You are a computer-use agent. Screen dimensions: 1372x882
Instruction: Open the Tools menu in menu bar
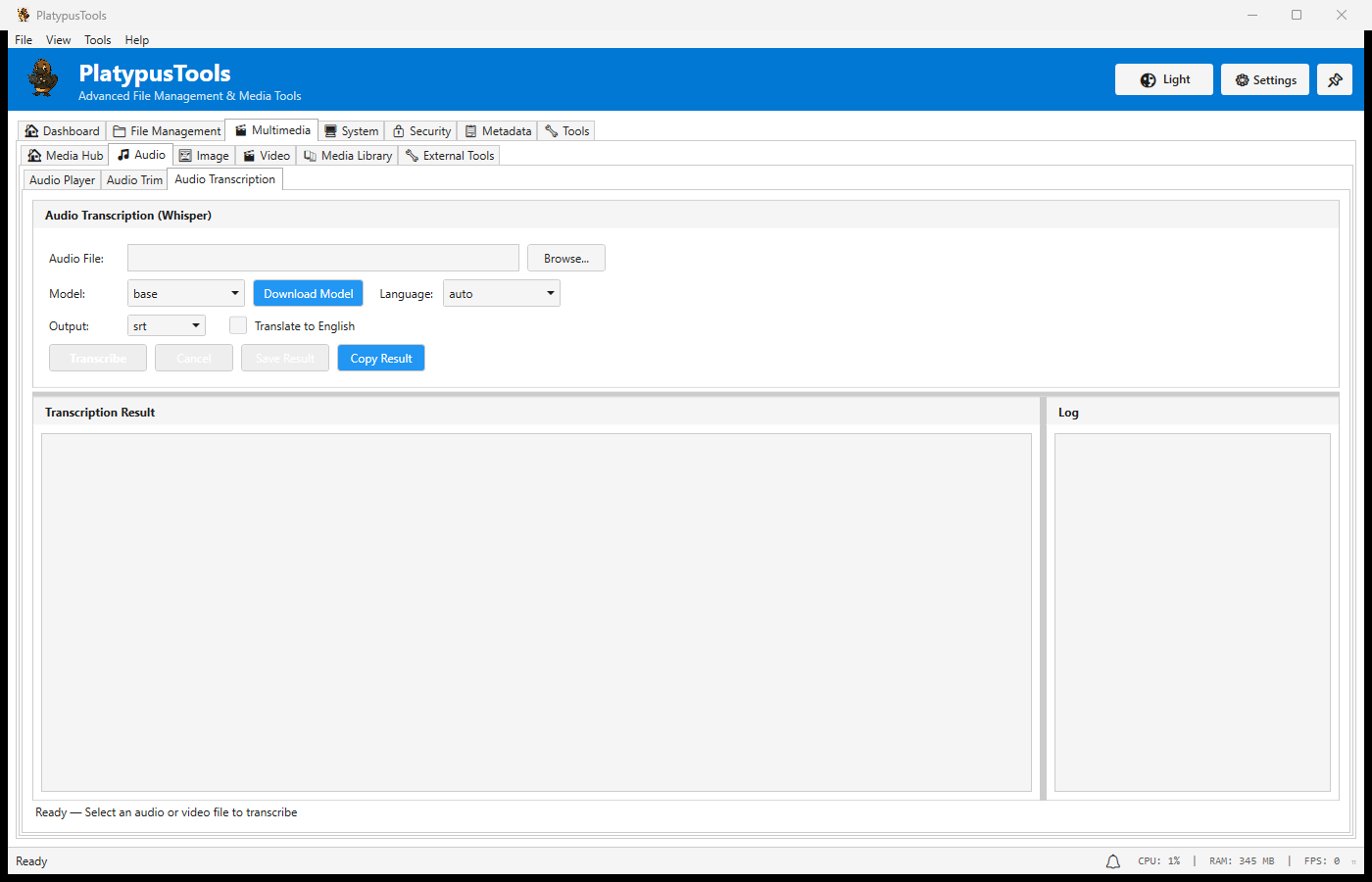tap(97, 40)
